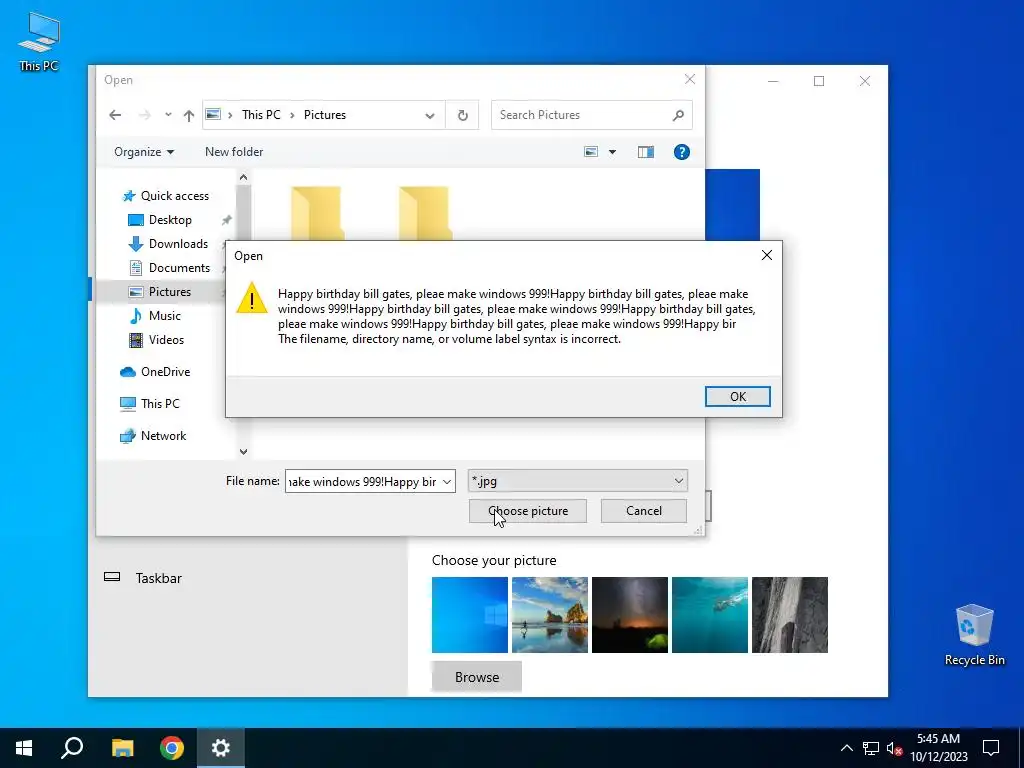Expand the address bar previous locations dropdown
Viewport: 1024px width, 768px height.
(430, 116)
